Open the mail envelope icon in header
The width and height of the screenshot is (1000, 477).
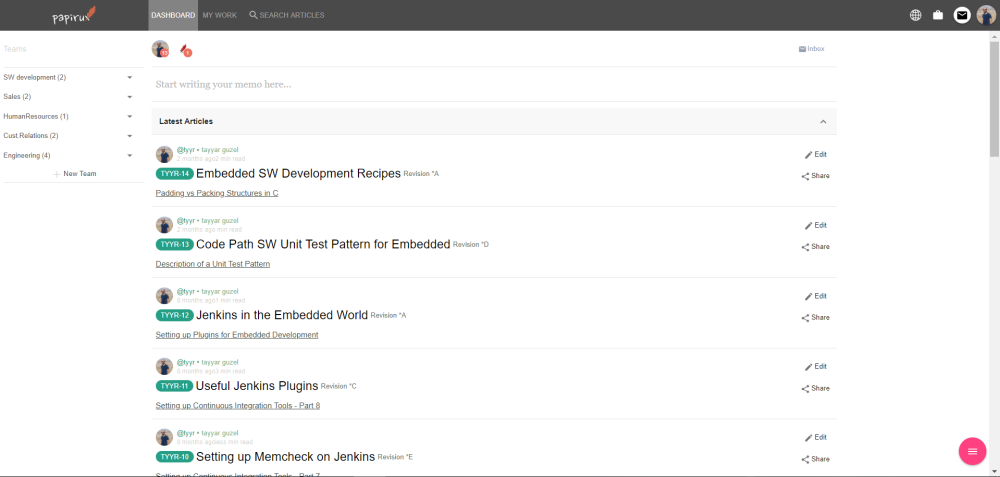pos(962,15)
